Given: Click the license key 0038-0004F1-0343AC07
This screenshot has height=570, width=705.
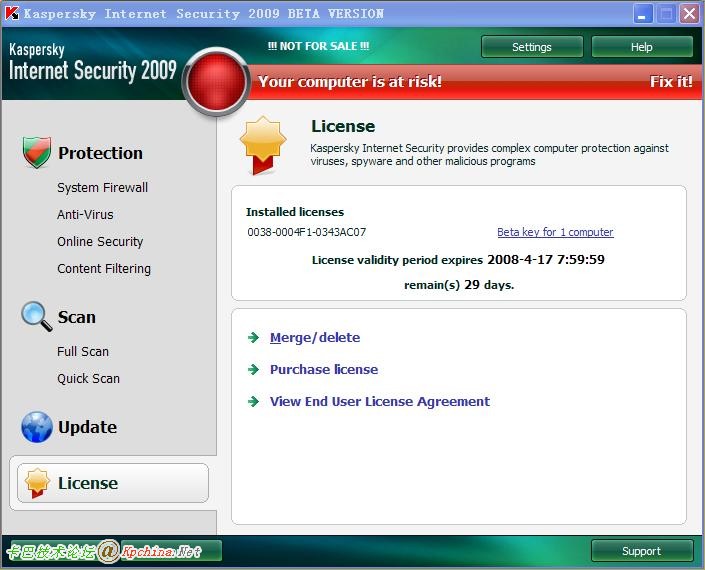Looking at the screenshot, I should coord(307,232).
